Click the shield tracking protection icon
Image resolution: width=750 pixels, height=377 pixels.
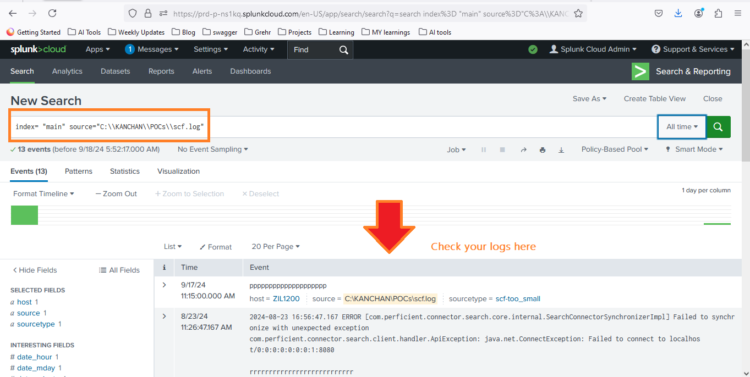[133, 13]
